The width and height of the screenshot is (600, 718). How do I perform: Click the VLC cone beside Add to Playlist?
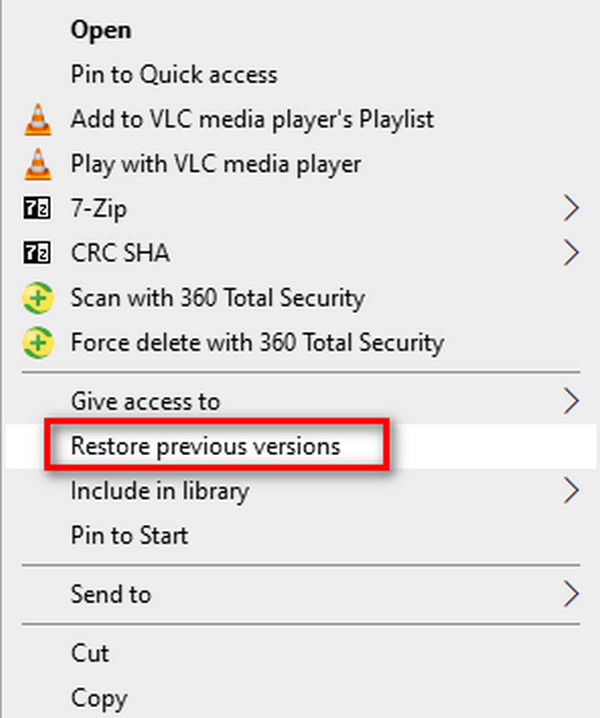point(38,120)
